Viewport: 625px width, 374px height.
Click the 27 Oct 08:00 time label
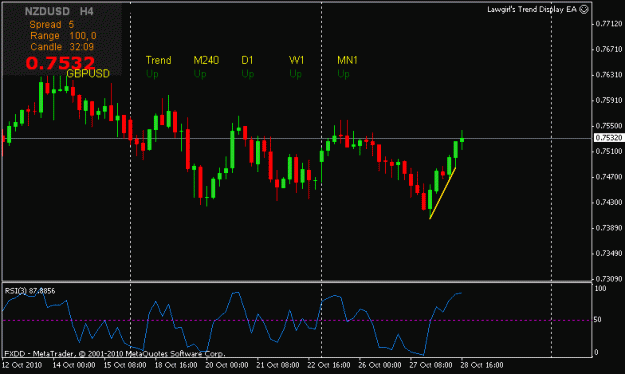coord(431,365)
